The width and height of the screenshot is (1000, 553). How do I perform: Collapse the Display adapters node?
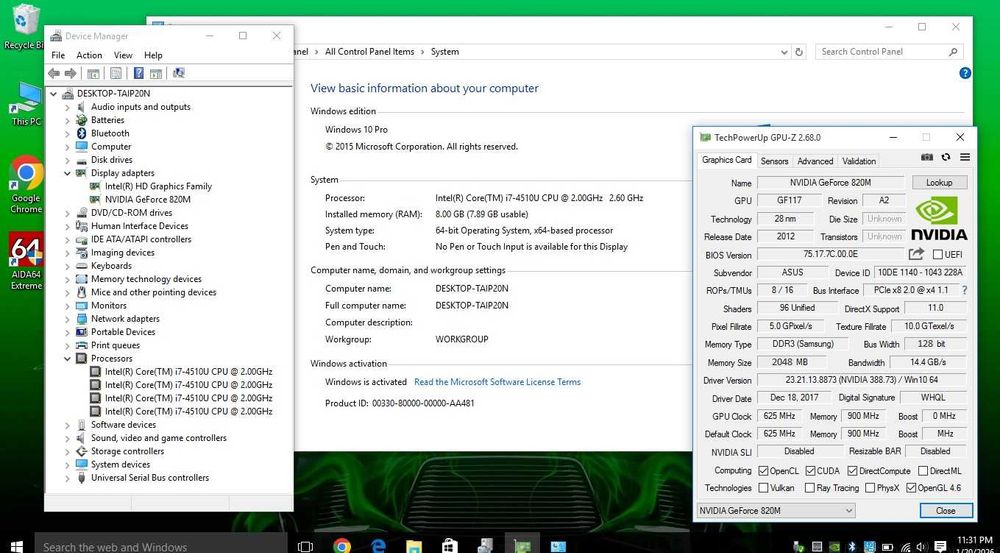coord(68,173)
